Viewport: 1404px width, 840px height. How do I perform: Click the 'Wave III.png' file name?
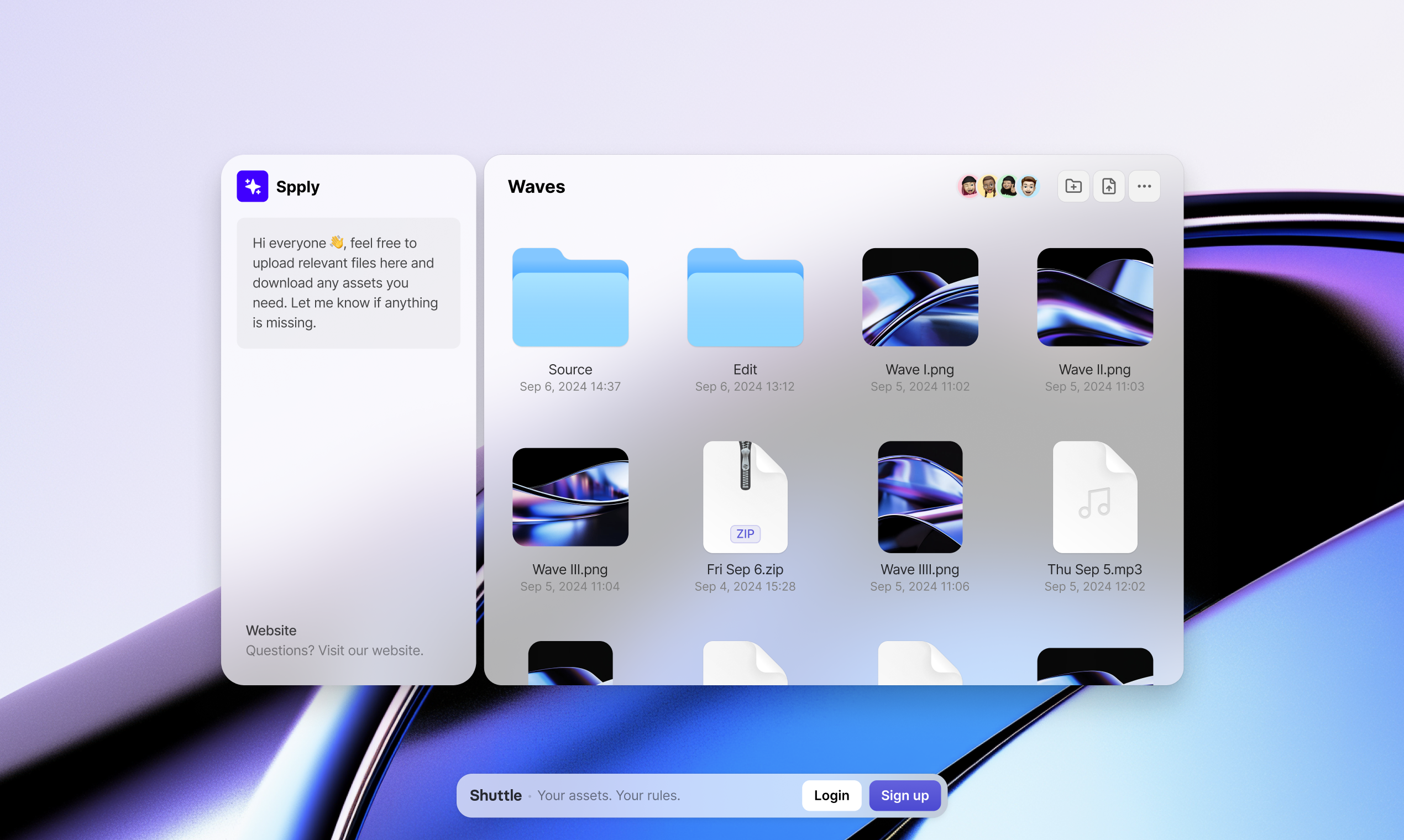point(570,569)
